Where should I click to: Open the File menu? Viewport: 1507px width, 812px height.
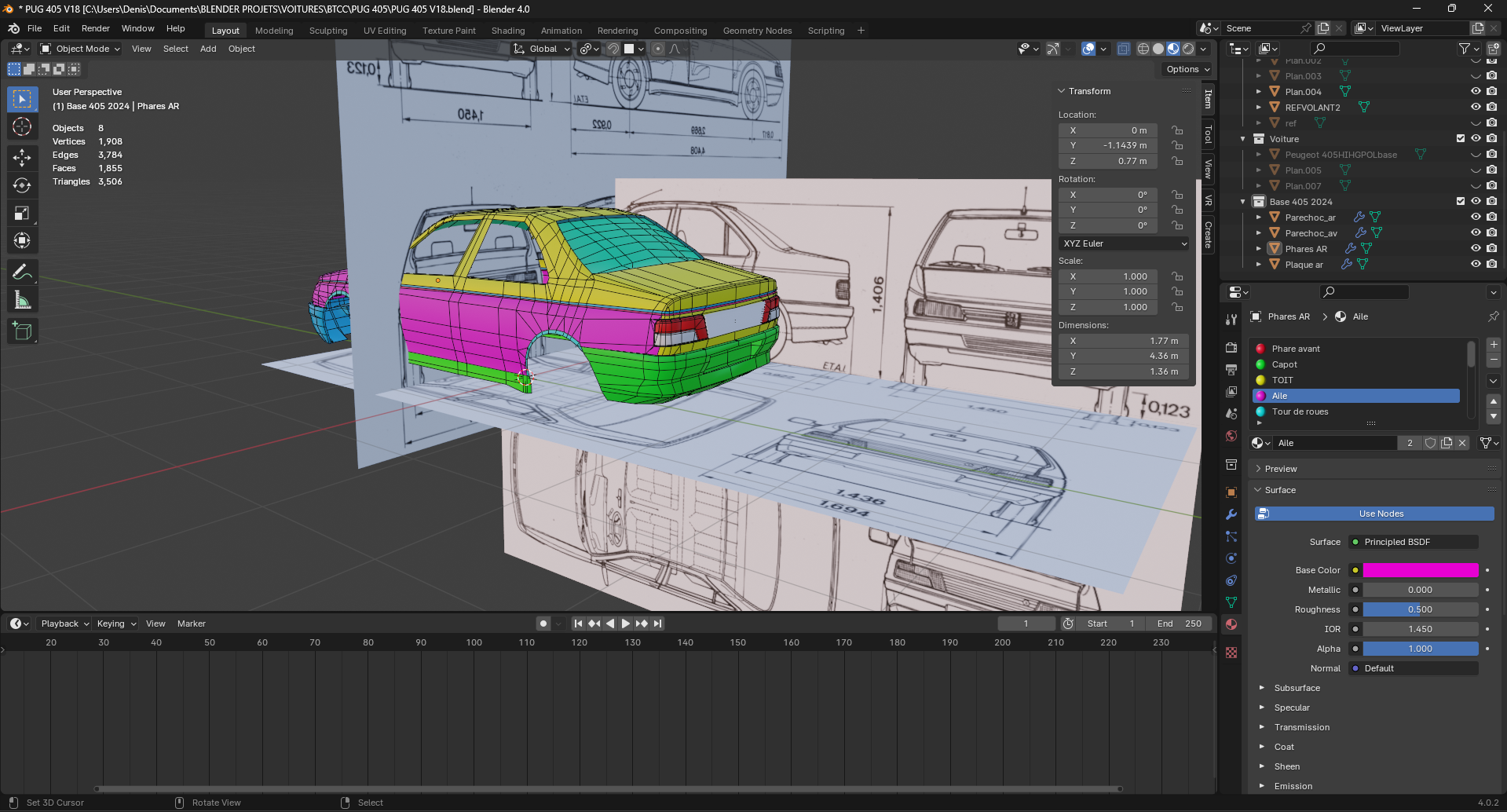tap(35, 28)
